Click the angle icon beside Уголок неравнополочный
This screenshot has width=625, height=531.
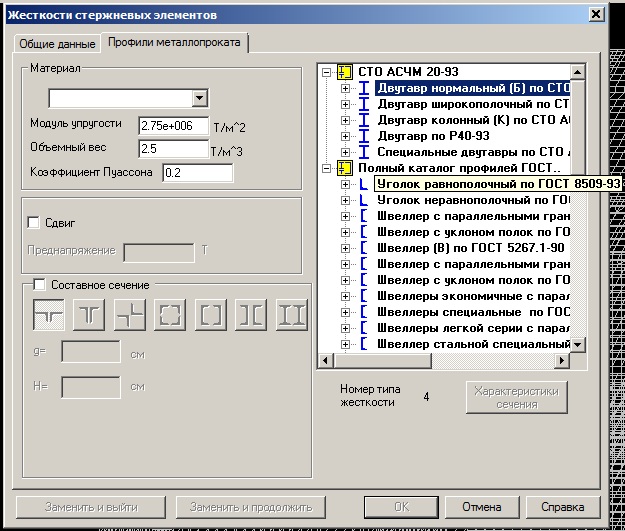click(364, 200)
